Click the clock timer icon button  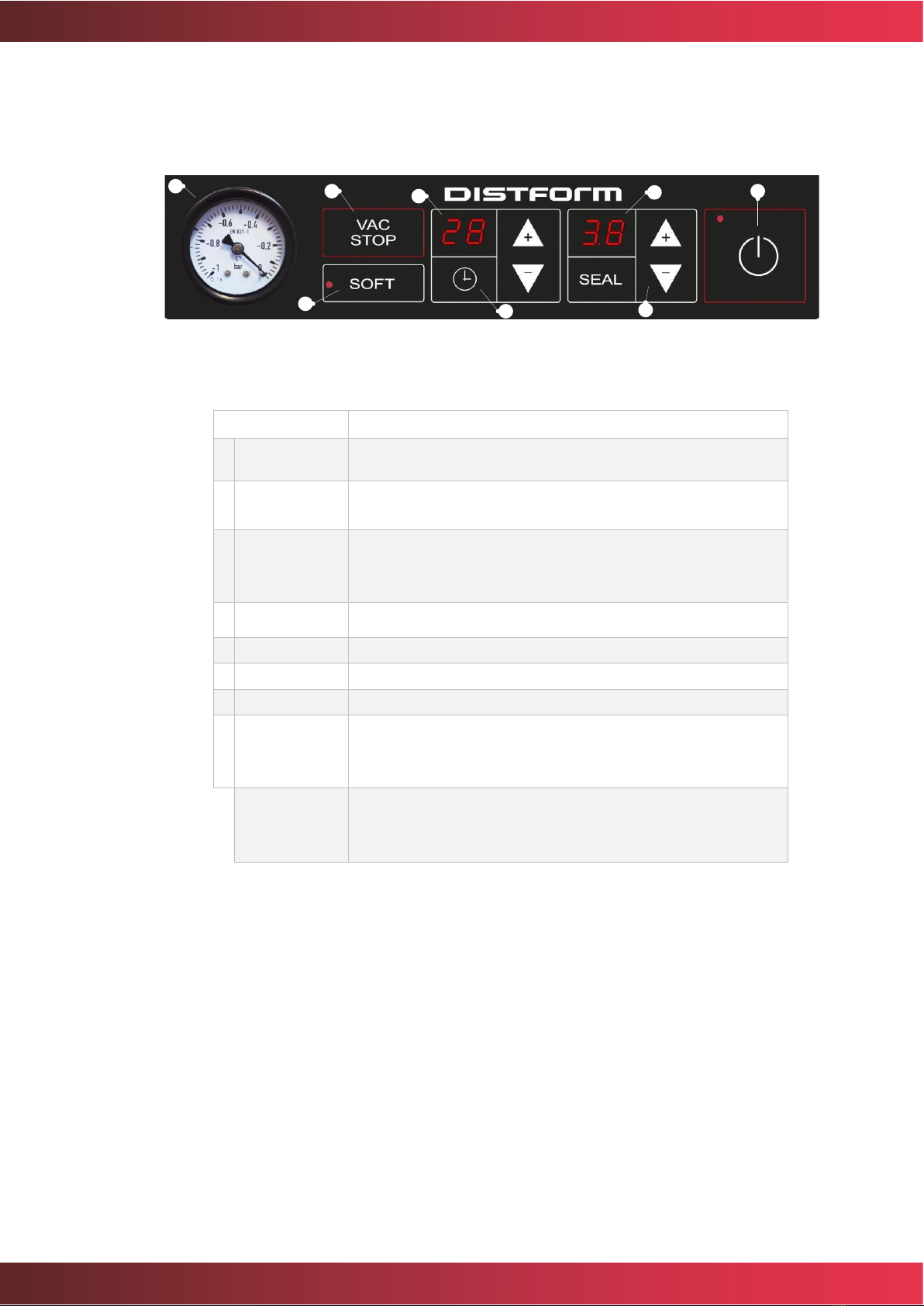click(464, 279)
